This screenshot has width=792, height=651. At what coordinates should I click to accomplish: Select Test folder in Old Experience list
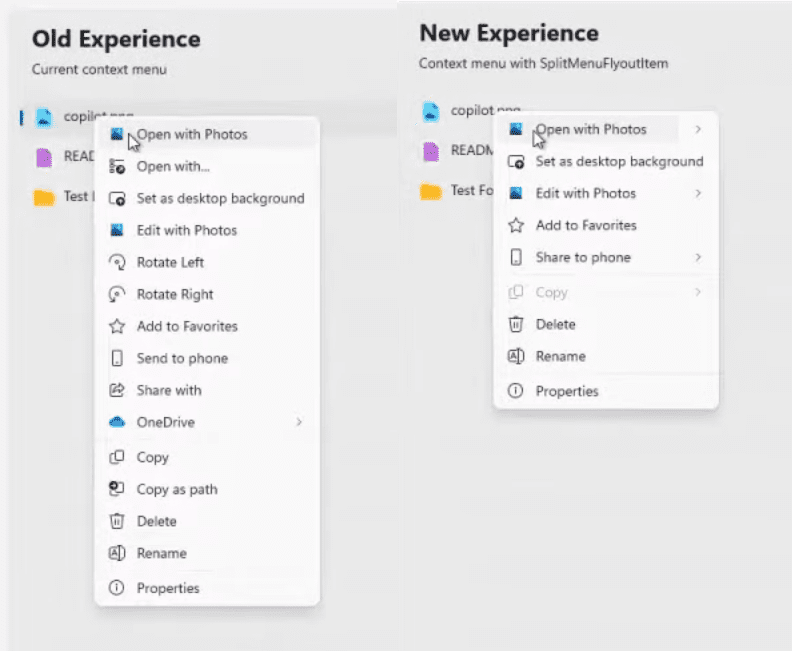(63, 196)
